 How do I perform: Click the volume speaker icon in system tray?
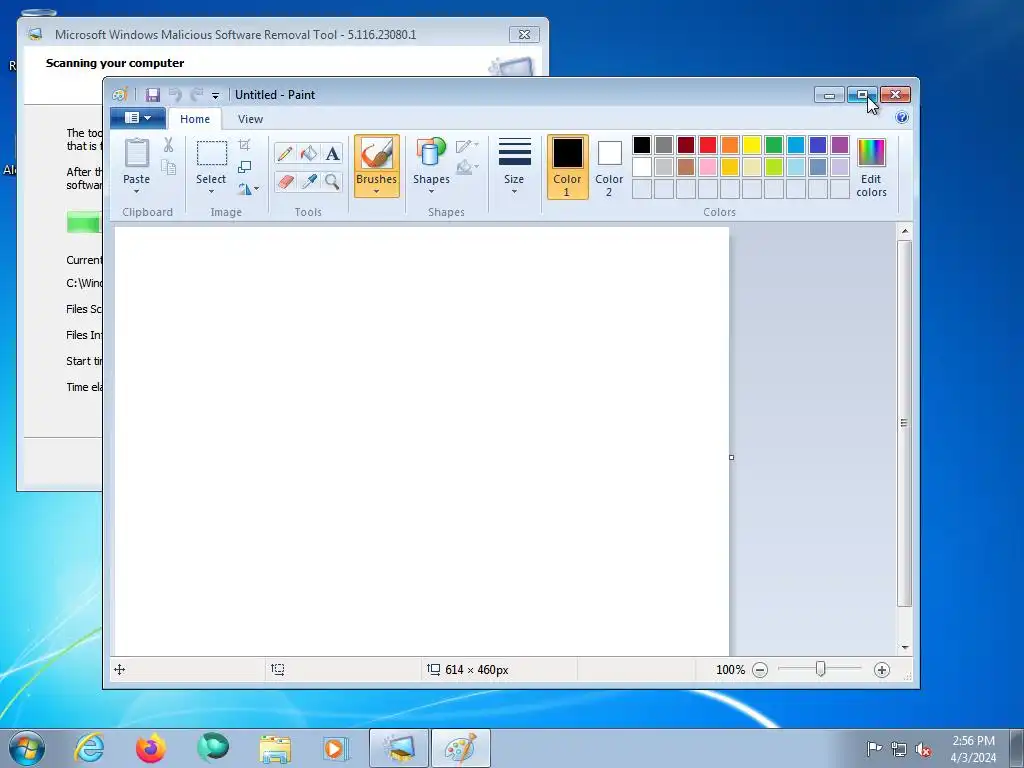tap(923, 749)
